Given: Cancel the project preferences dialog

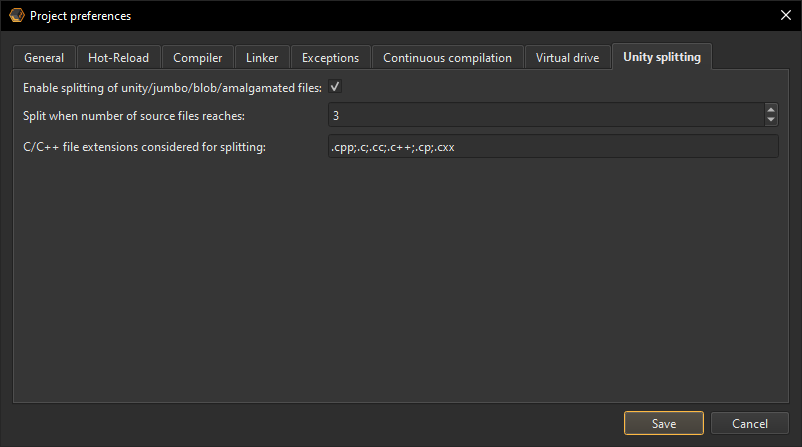Looking at the screenshot, I should pos(750,423).
